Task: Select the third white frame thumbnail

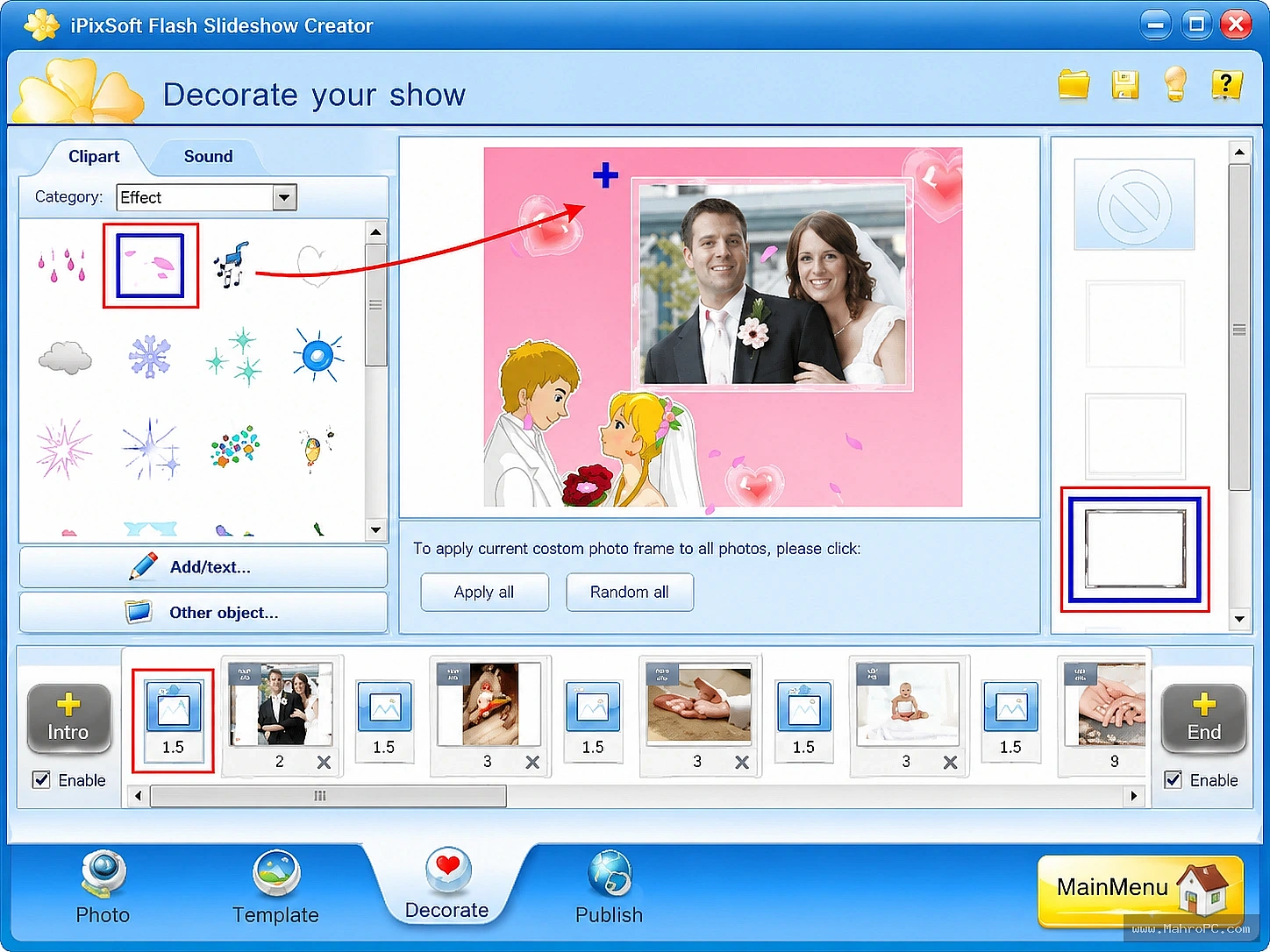Action: [x=1135, y=436]
